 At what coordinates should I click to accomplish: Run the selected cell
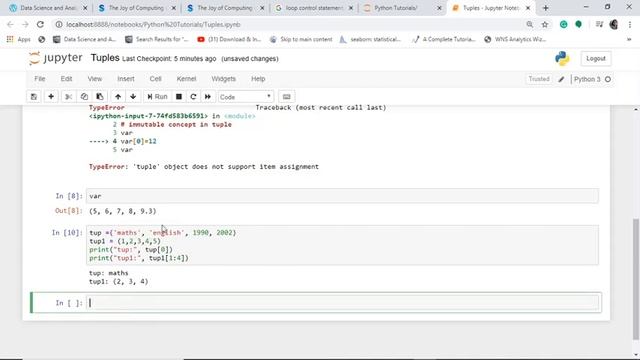157,97
